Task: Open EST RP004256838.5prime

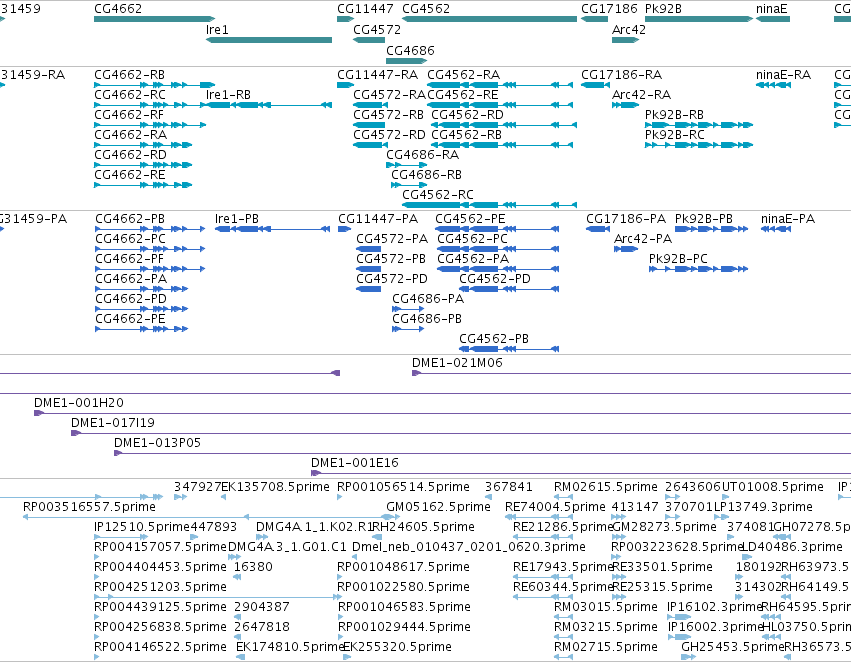Action: pyautogui.click(x=161, y=627)
